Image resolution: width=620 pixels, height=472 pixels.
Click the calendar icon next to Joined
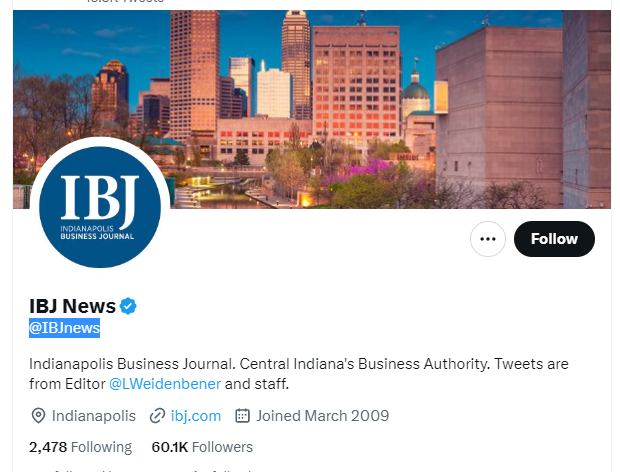pyautogui.click(x=242, y=416)
